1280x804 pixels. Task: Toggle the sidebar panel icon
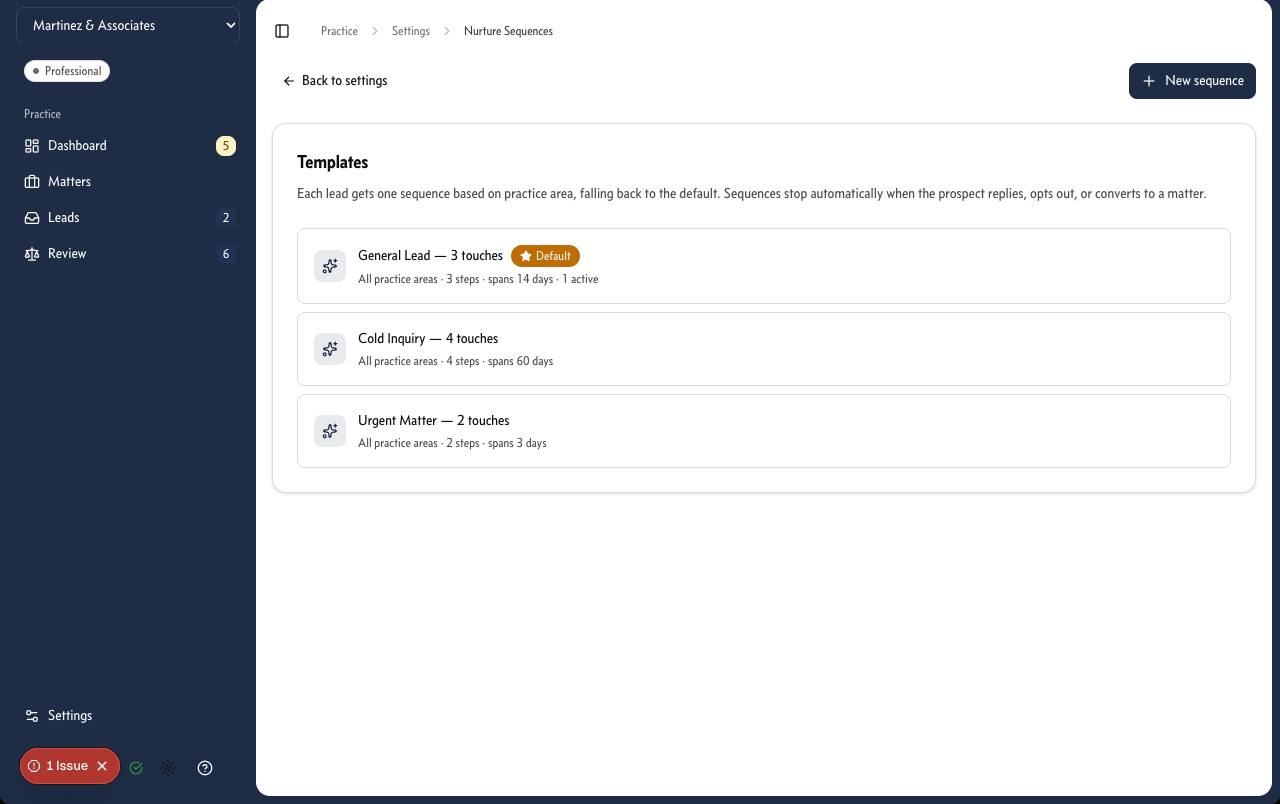coord(282,31)
